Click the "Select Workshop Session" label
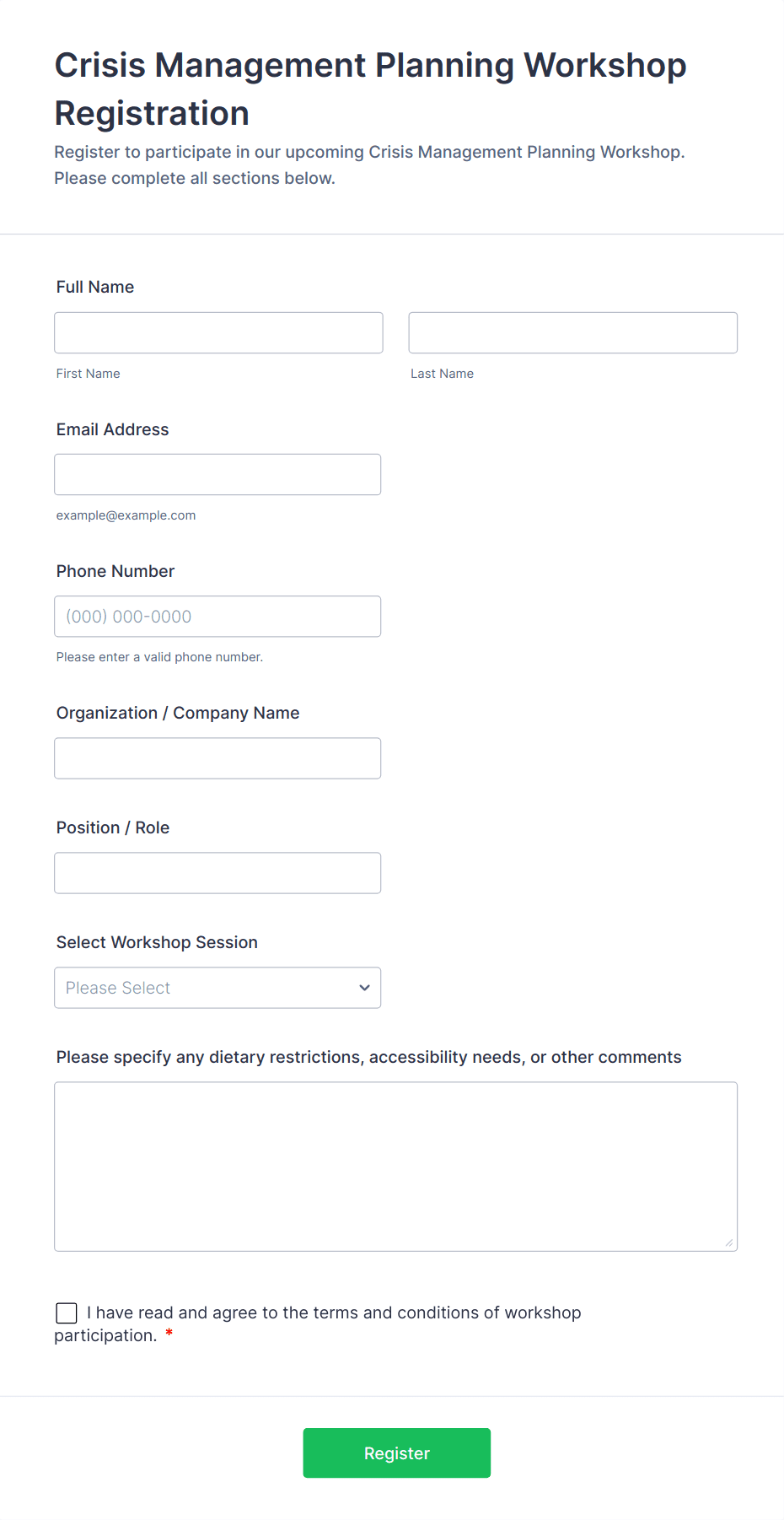This screenshot has width=784, height=1520. click(x=157, y=942)
